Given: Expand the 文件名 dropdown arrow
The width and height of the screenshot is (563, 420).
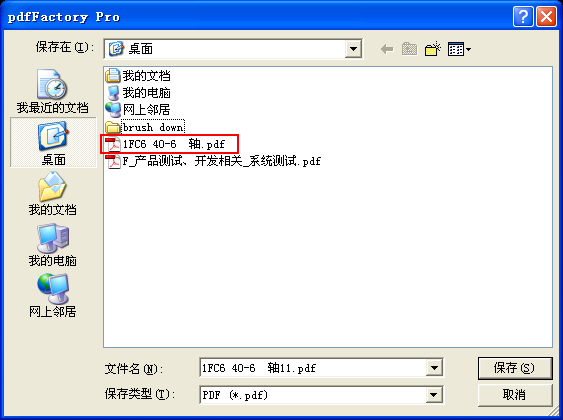Looking at the screenshot, I should pyautogui.click(x=434, y=368).
